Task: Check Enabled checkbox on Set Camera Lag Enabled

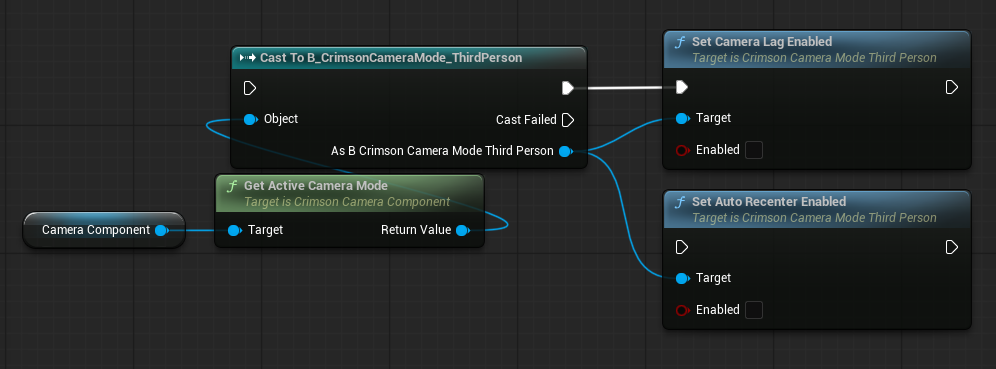Action: click(753, 151)
